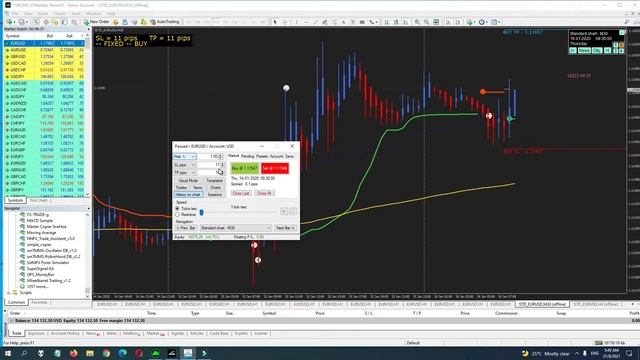Click the green Buy button
The width and height of the screenshot is (640, 360).
point(244,168)
